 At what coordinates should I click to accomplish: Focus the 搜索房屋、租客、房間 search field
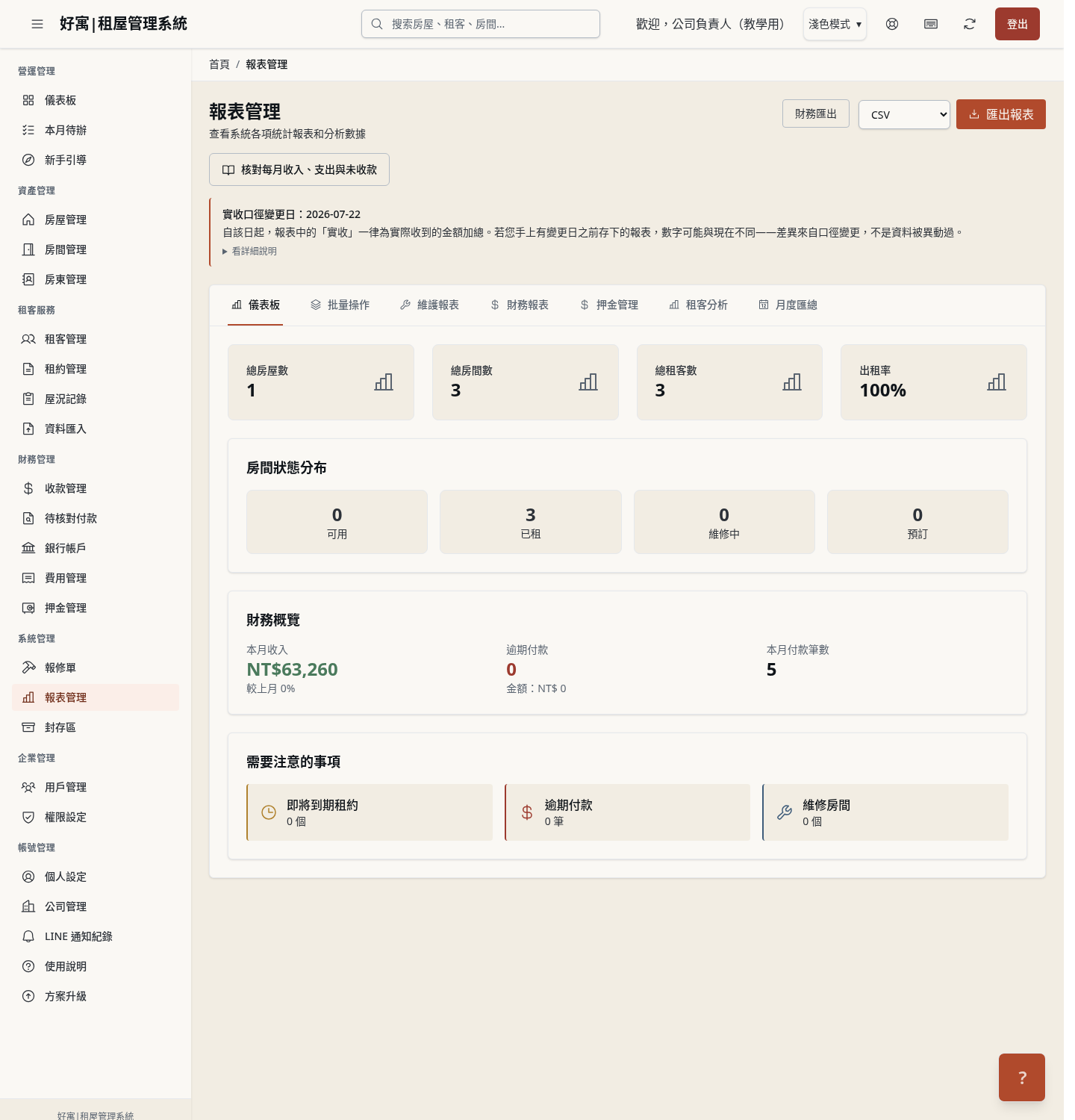[x=481, y=24]
